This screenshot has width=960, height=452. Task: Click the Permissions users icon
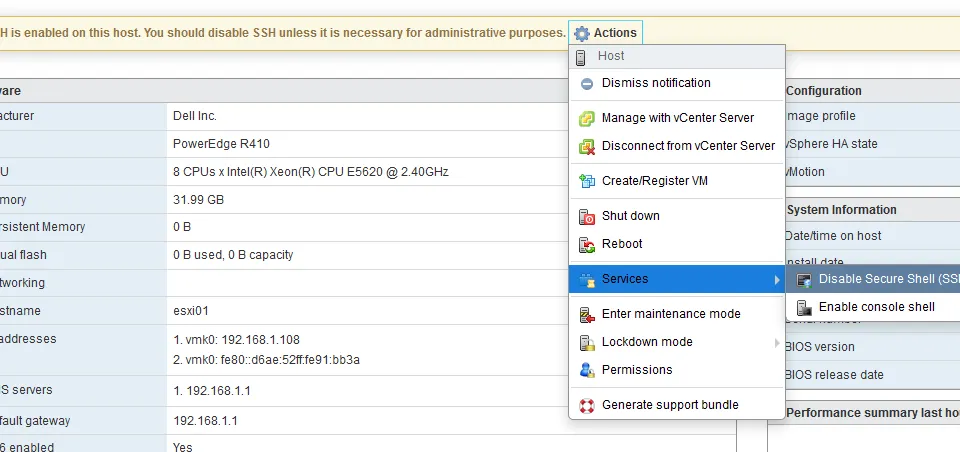coord(587,370)
